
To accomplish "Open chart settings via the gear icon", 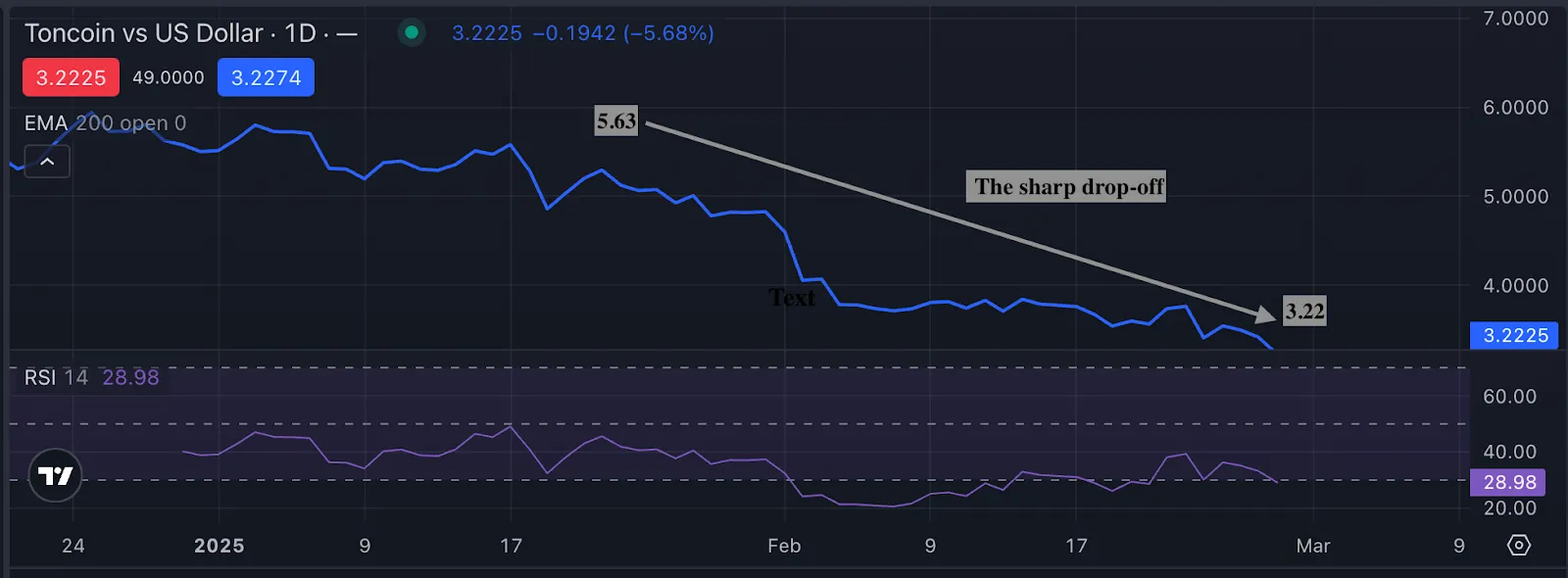I will coord(1516,546).
